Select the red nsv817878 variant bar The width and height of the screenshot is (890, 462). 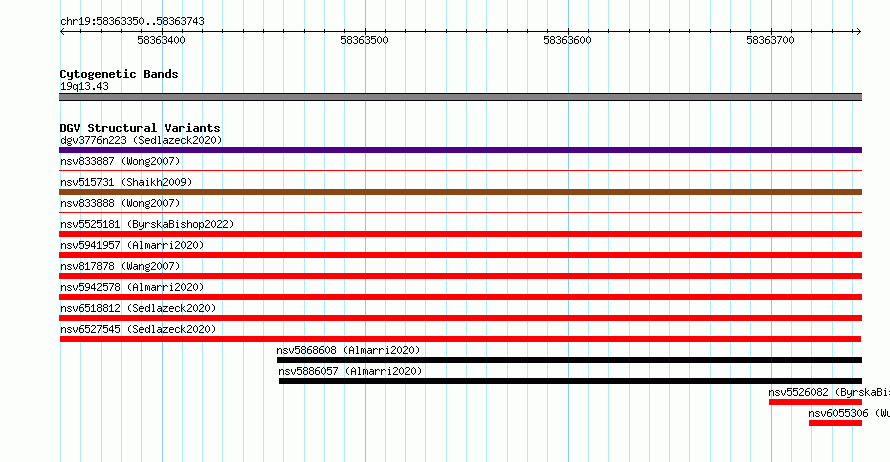click(460, 276)
